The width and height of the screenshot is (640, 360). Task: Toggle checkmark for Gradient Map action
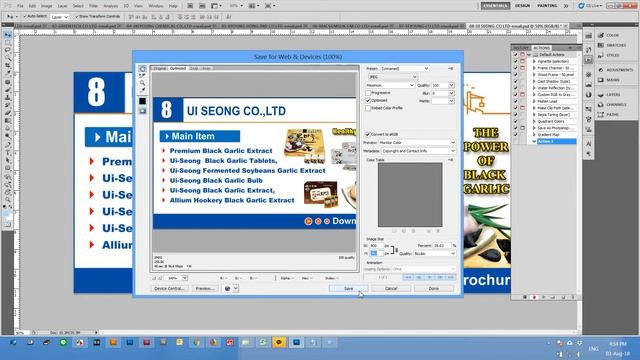[x=516, y=135]
